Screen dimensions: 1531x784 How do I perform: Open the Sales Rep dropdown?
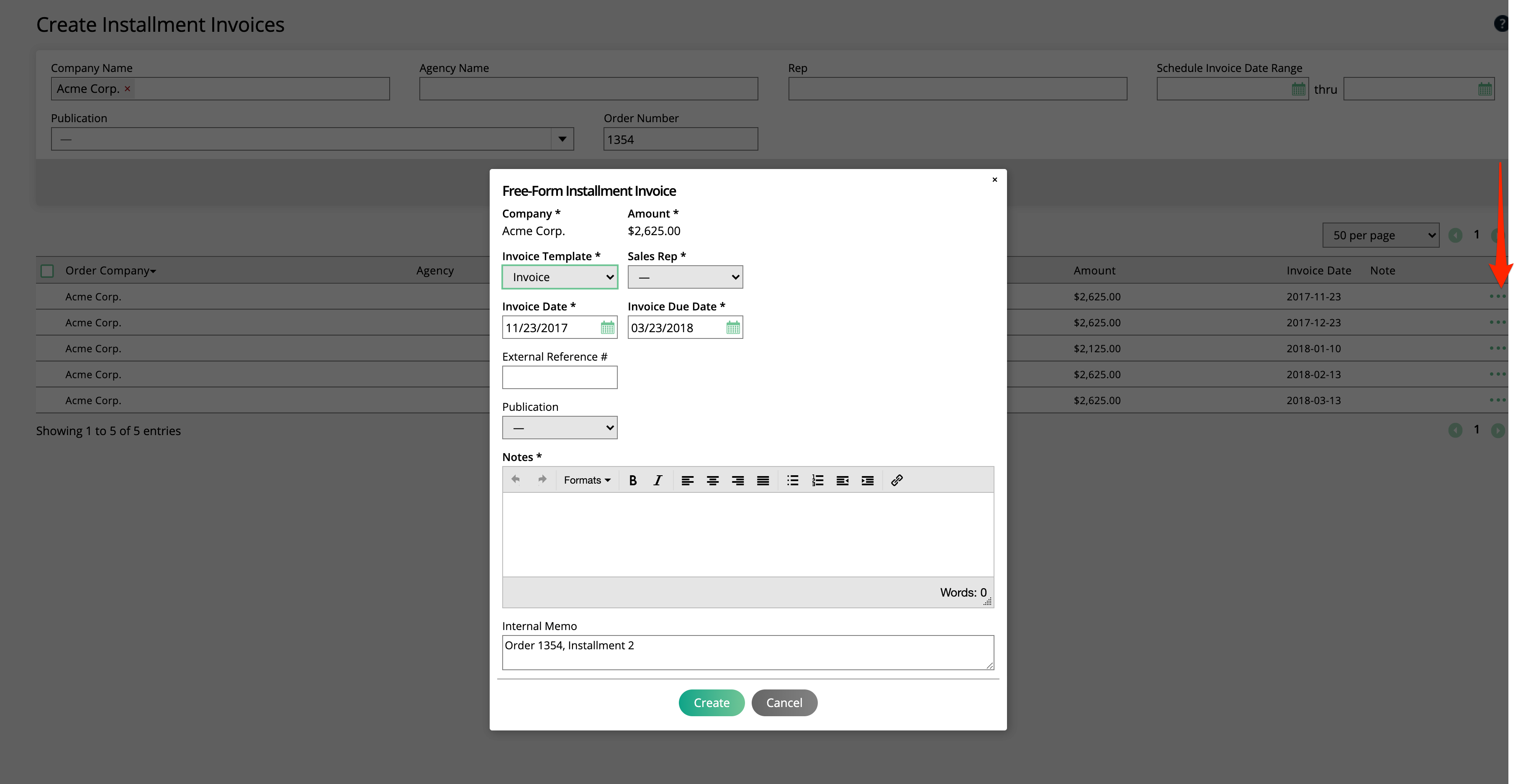685,277
